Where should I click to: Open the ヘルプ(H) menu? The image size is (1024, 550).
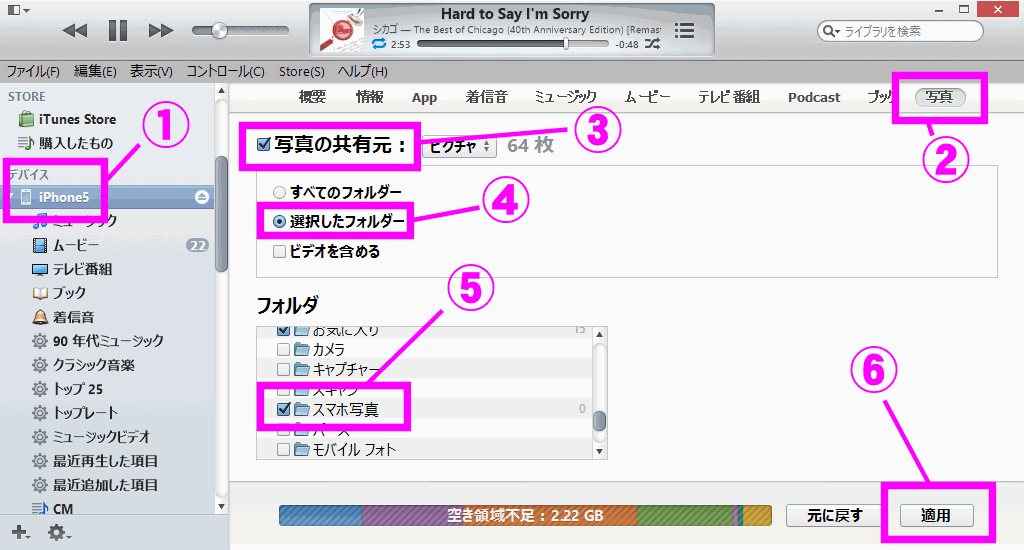click(362, 71)
